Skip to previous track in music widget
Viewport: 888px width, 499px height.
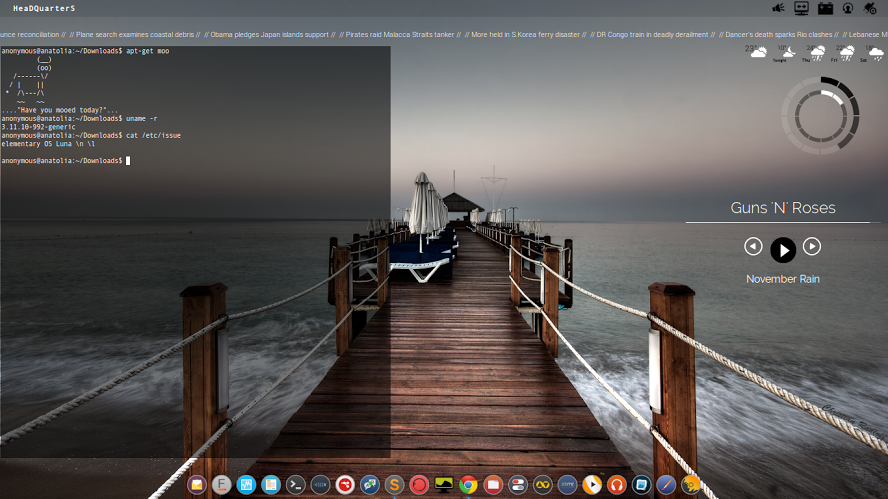pos(753,246)
